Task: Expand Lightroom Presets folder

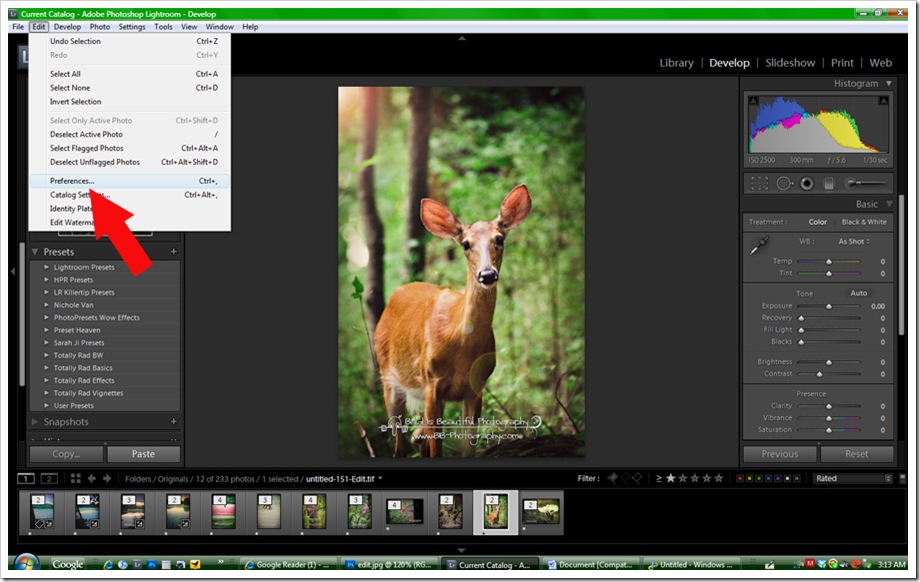Action: pos(46,267)
